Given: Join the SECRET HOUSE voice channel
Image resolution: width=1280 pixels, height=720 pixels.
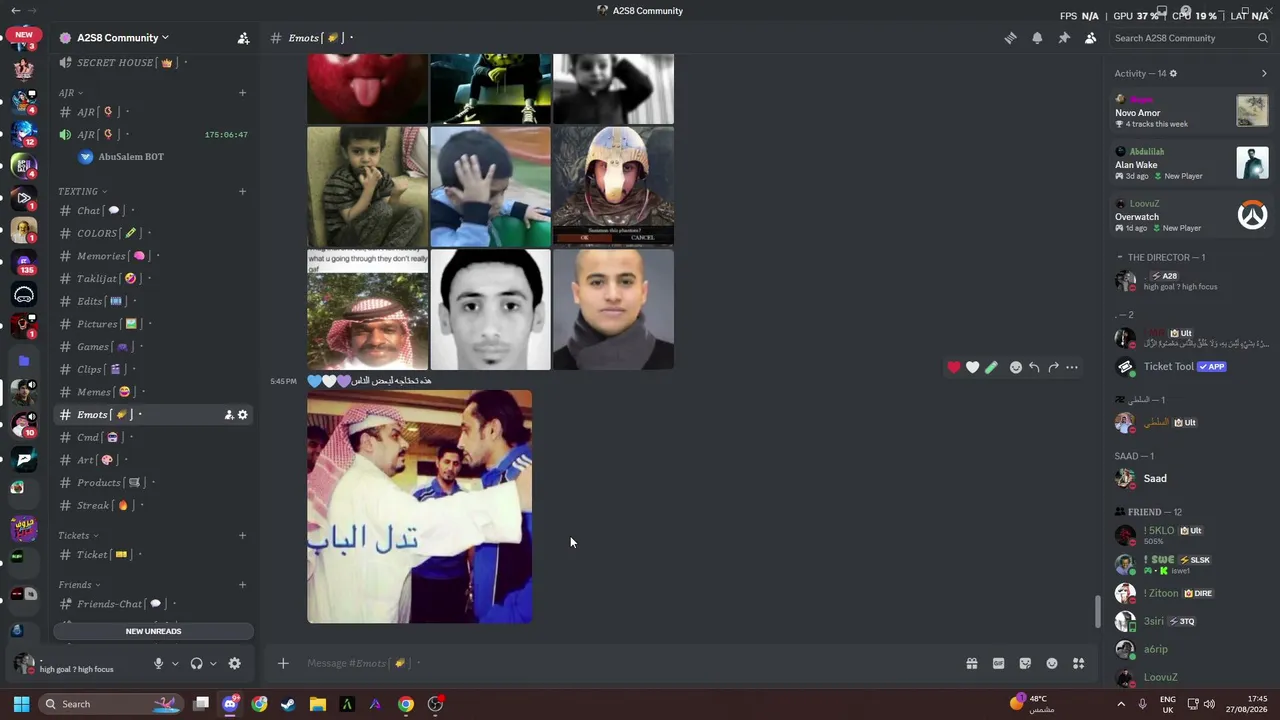Looking at the screenshot, I should 154,63.
